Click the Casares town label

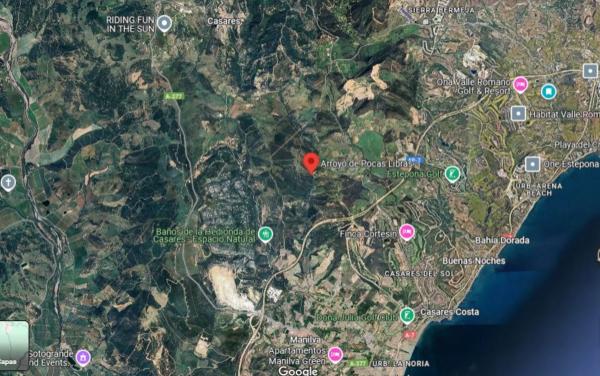click(x=223, y=21)
